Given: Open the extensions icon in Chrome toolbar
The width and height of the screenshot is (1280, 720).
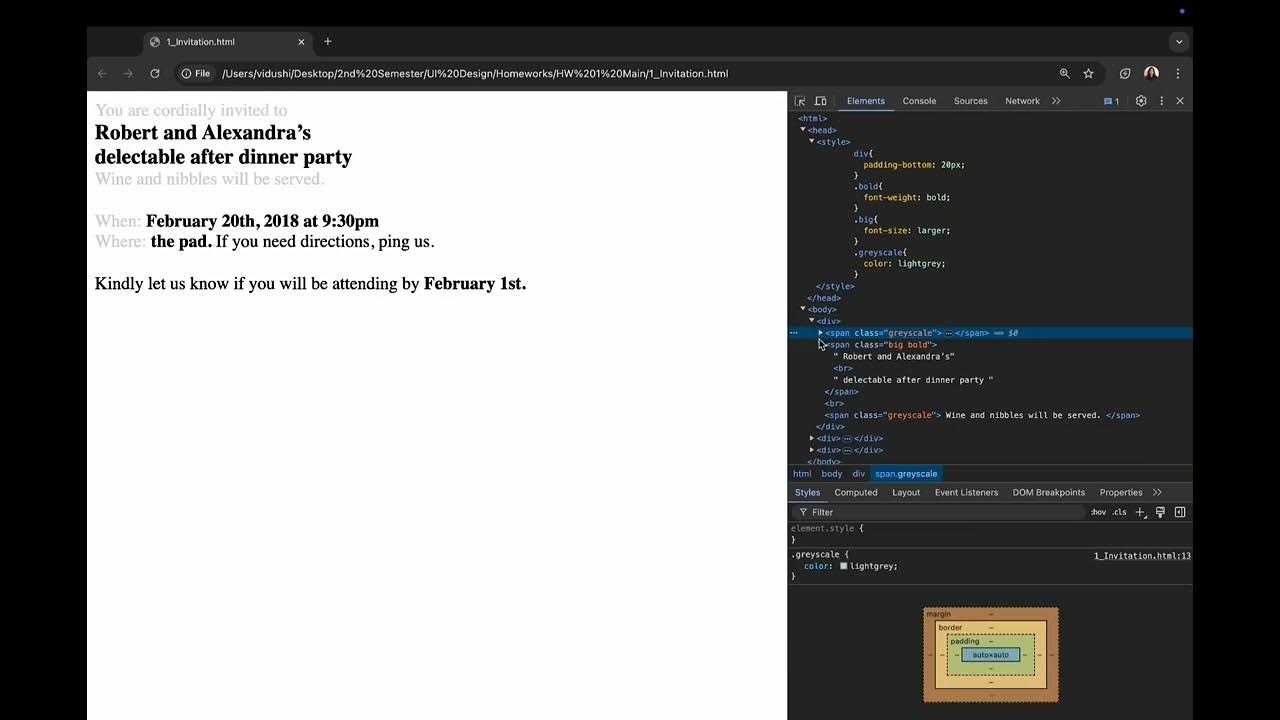Looking at the screenshot, I should pos(1125,73).
